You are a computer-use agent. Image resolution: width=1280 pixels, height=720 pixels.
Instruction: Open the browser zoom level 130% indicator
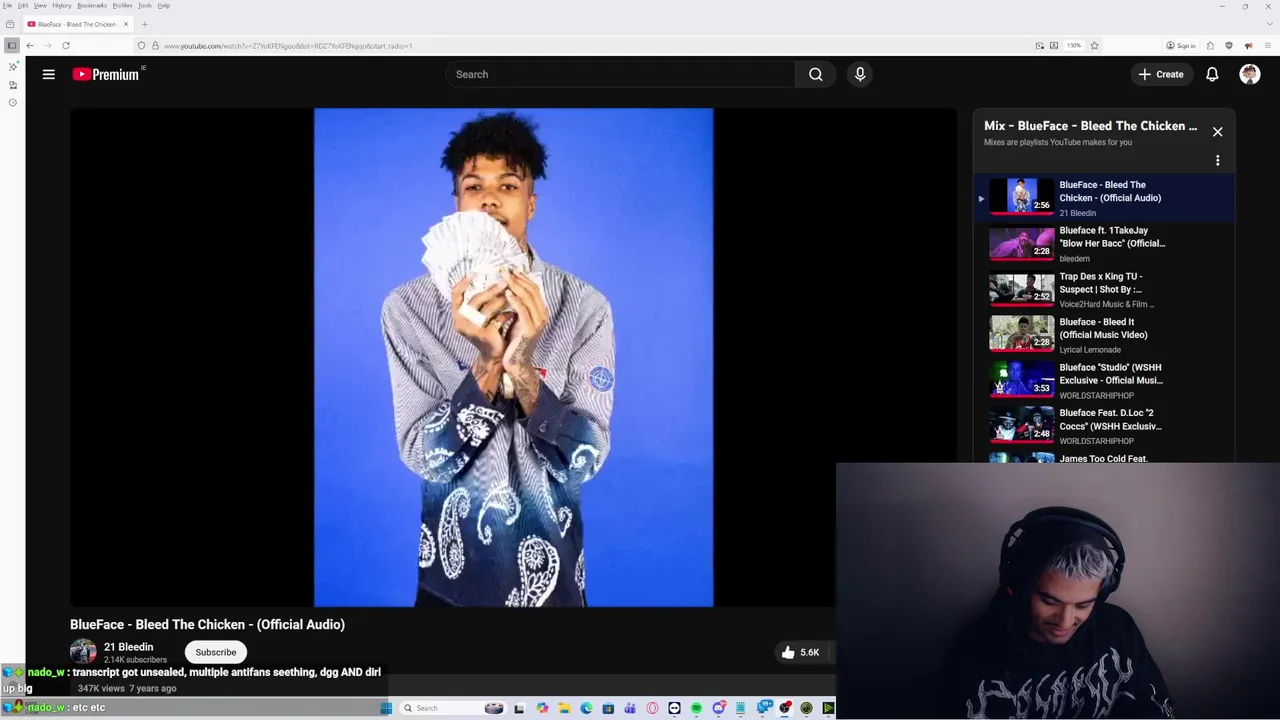pyautogui.click(x=1074, y=45)
